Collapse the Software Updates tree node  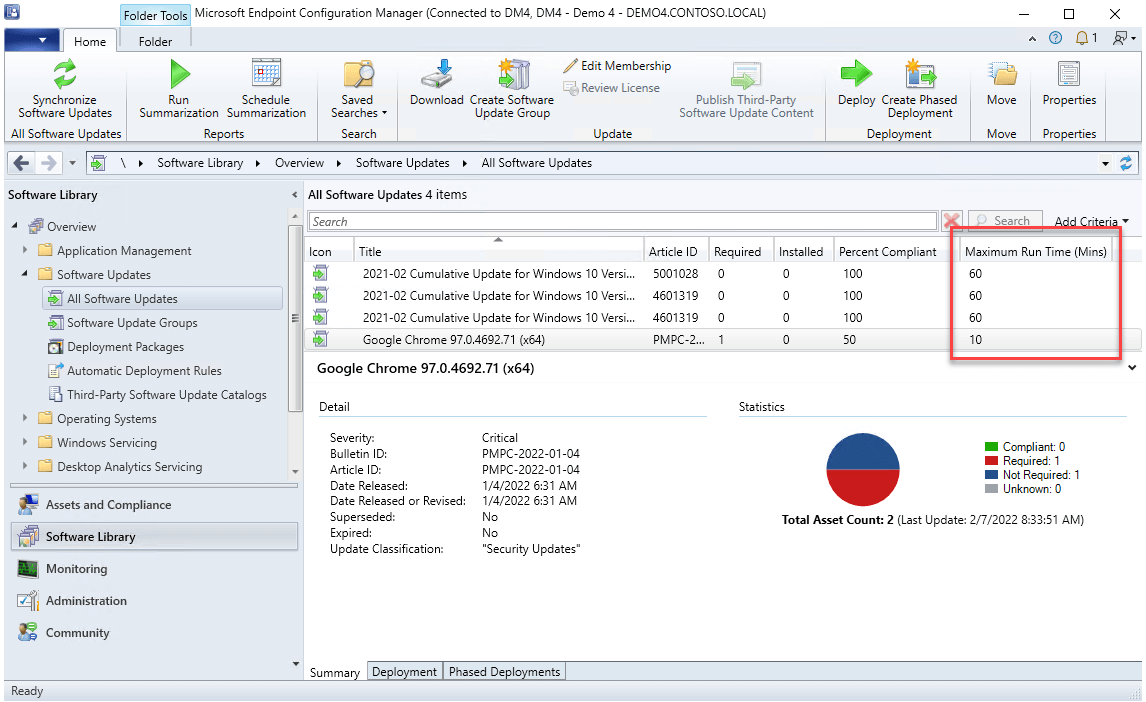pos(25,274)
